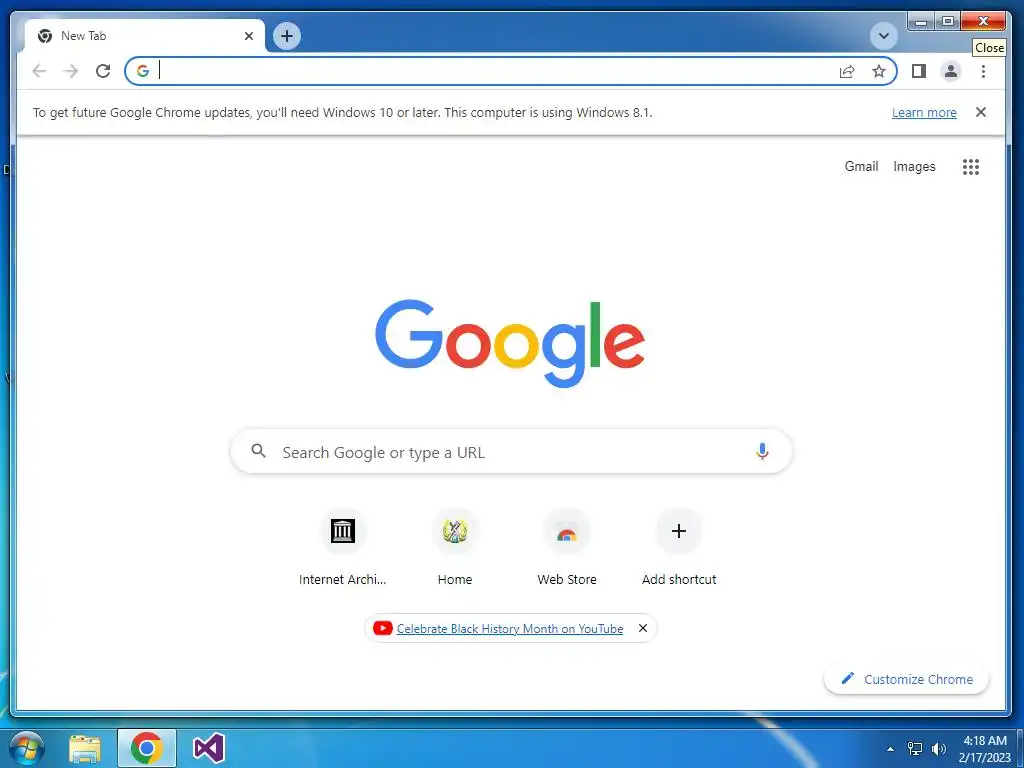Image resolution: width=1024 pixels, height=768 pixels.
Task: Click the Google icon in address bar
Action: (143, 71)
